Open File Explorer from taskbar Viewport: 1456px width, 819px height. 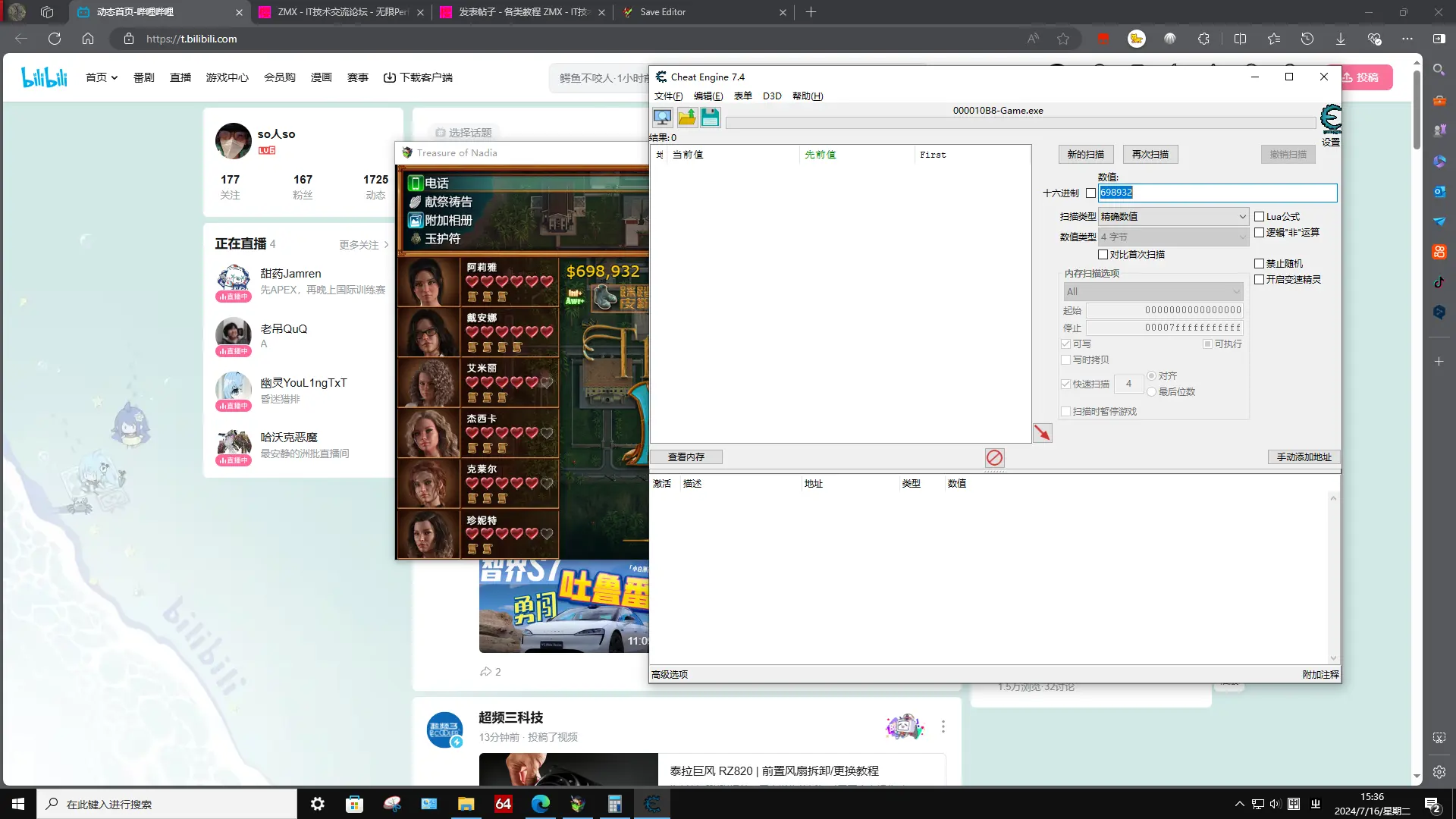466,804
